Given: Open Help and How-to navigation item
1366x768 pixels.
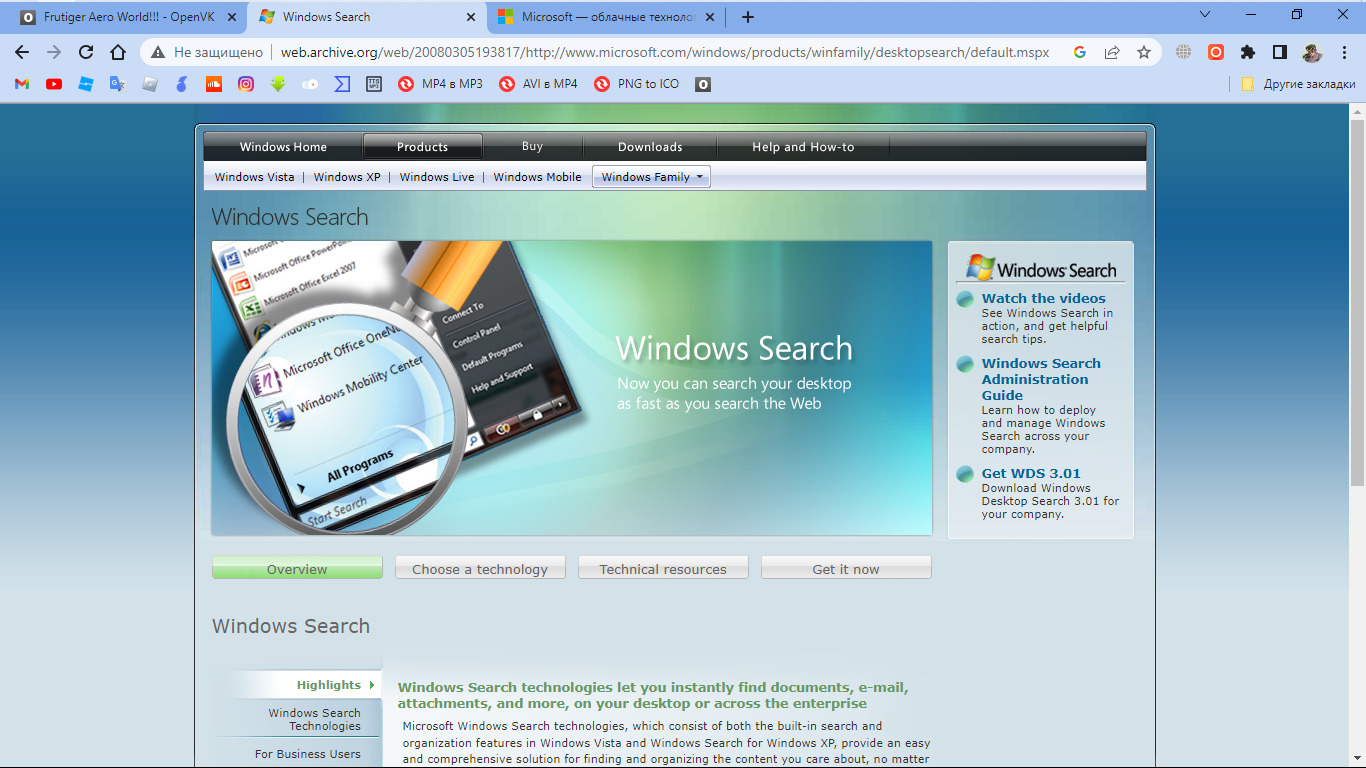Looking at the screenshot, I should click(803, 147).
